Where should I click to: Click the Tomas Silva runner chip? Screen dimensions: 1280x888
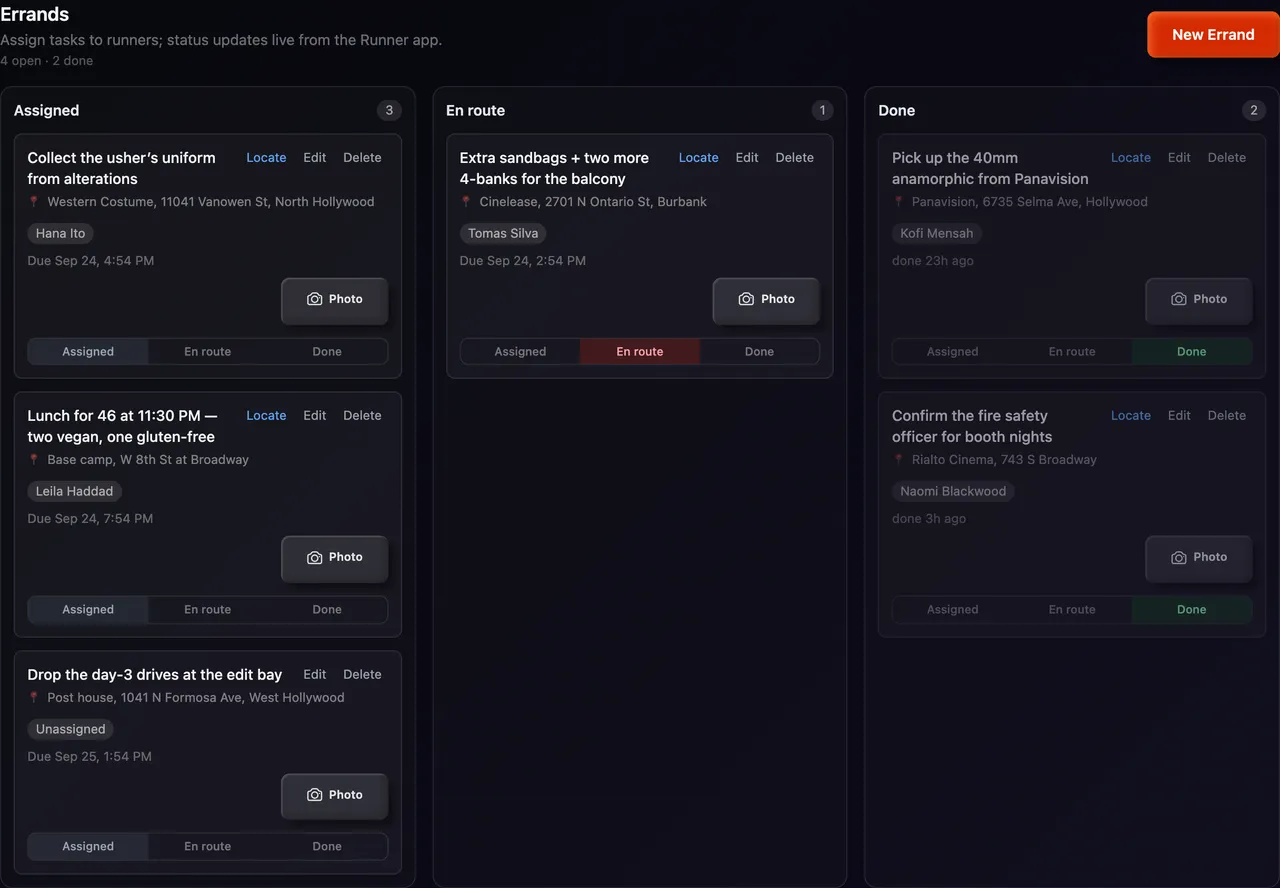tap(503, 233)
